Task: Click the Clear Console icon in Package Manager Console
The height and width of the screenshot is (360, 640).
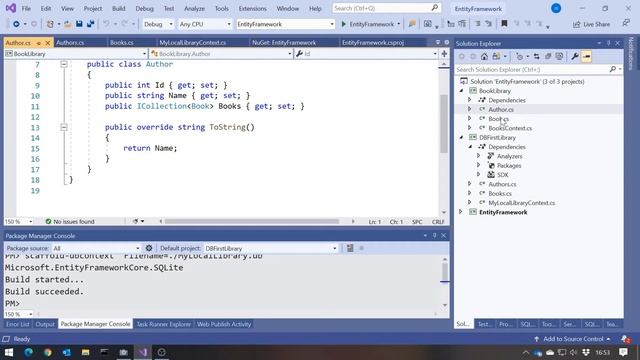Action: pyautogui.click(x=350, y=248)
